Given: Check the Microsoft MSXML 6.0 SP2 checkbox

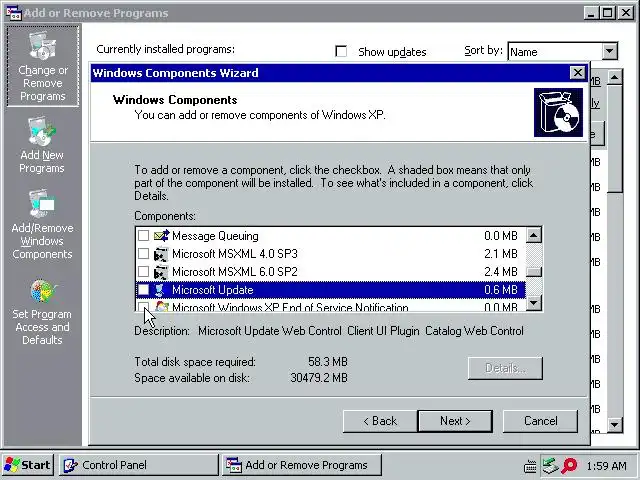Looking at the screenshot, I should [143, 271].
